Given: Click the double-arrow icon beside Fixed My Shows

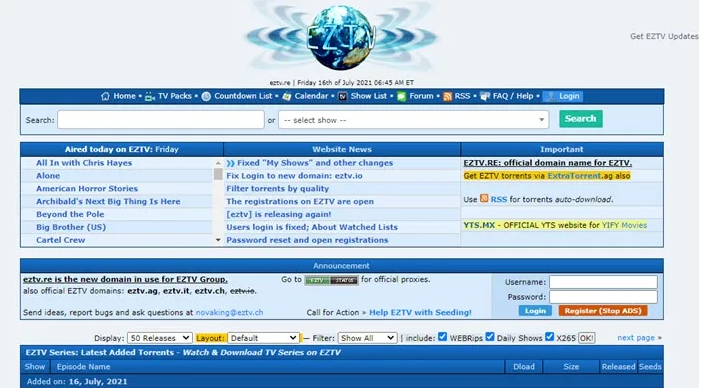Looking at the screenshot, I should point(230,163).
